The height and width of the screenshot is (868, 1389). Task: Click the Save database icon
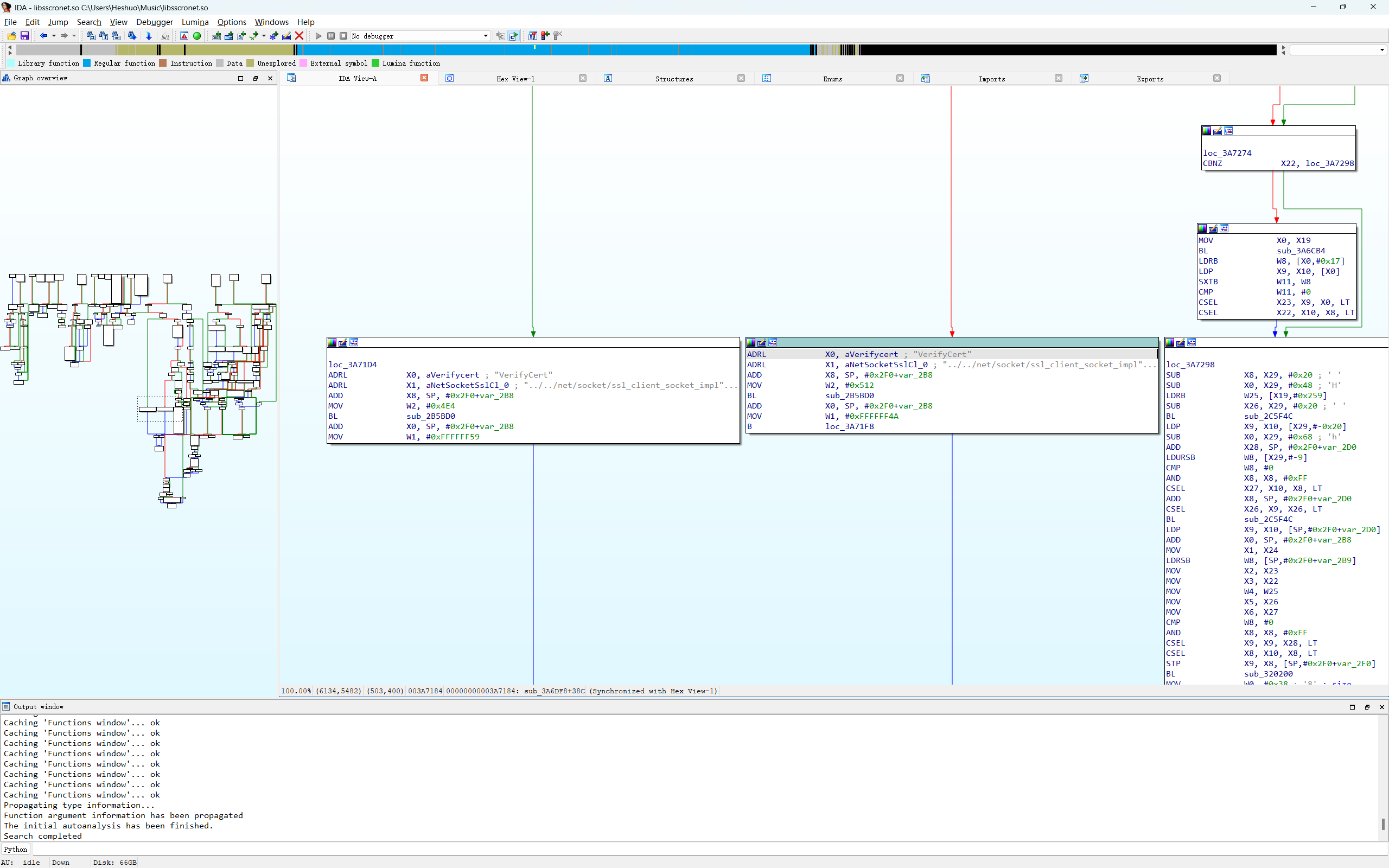click(x=24, y=36)
